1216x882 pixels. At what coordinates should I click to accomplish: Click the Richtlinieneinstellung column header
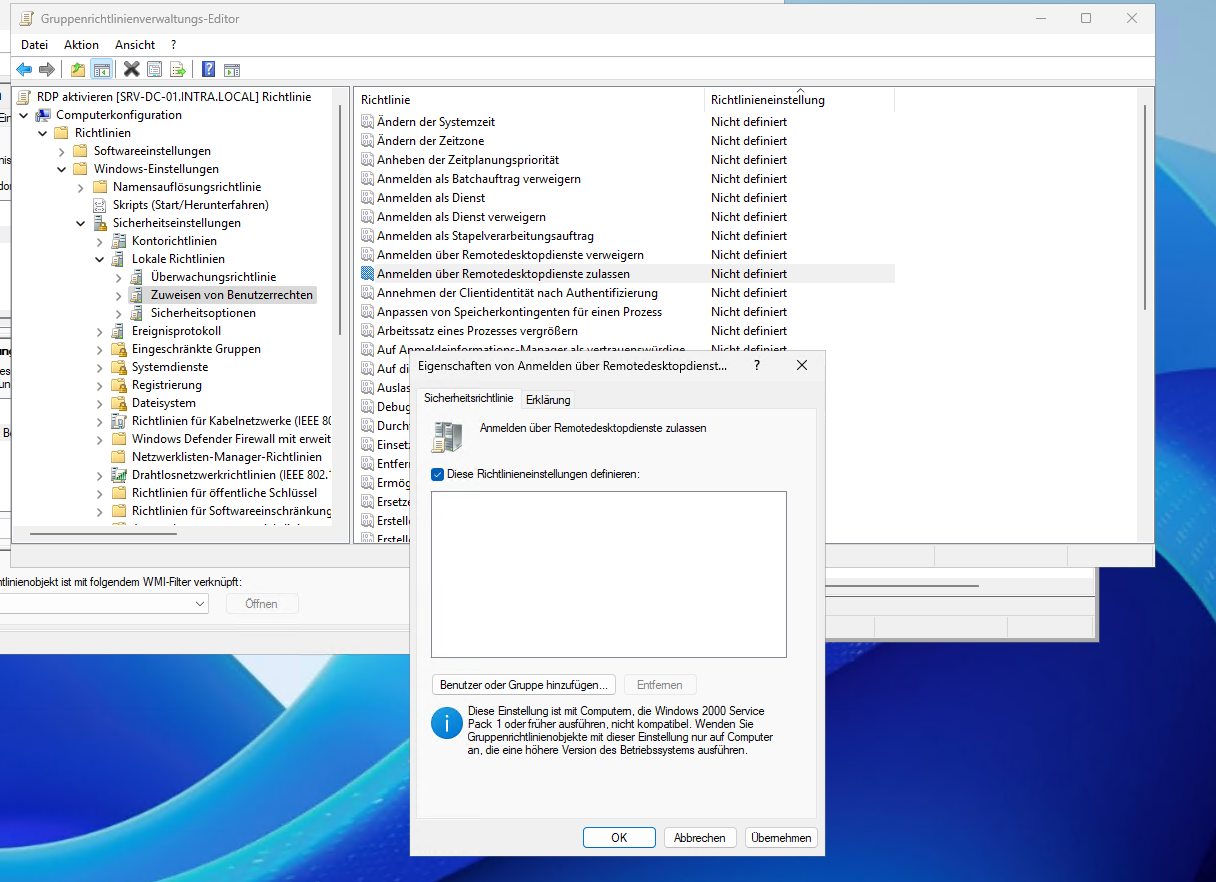click(x=767, y=100)
